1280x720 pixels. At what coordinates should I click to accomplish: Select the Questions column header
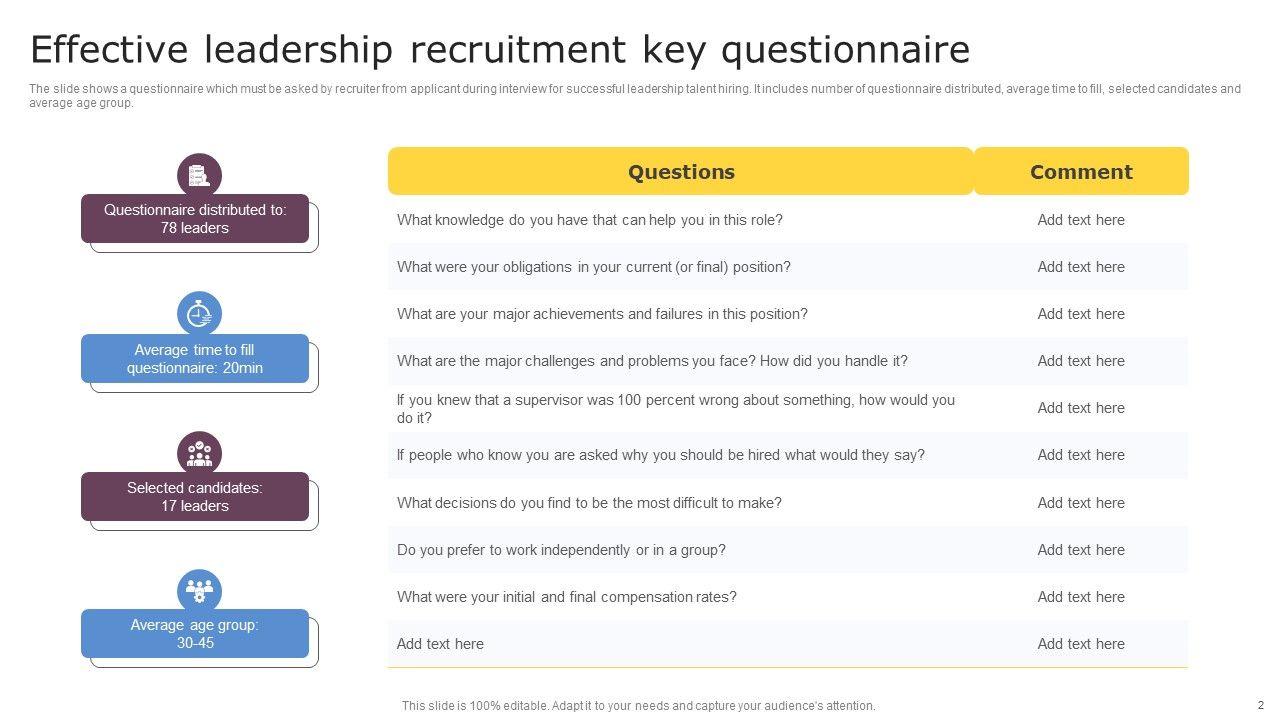pyautogui.click(x=680, y=172)
